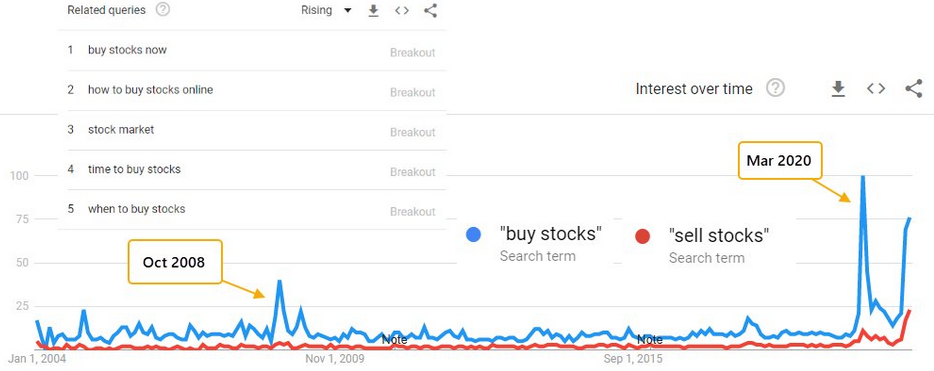Download the Related queries data

point(373,11)
